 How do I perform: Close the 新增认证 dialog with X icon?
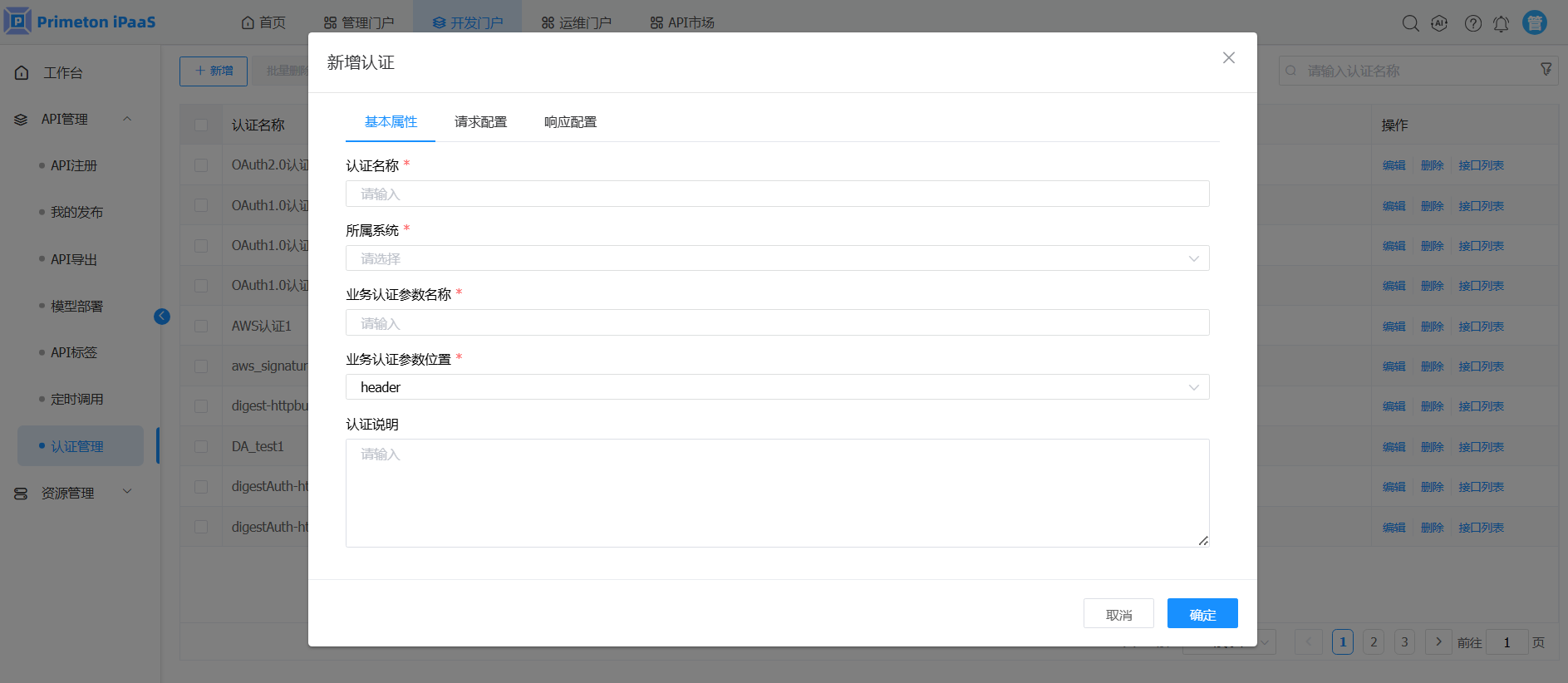pyautogui.click(x=1228, y=58)
